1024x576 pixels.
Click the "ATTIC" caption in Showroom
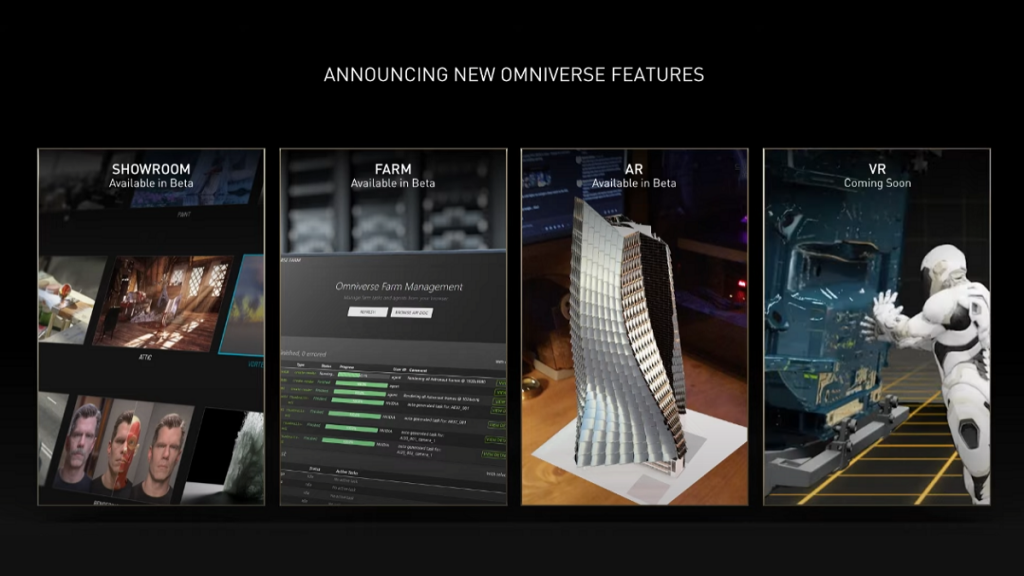pos(145,358)
